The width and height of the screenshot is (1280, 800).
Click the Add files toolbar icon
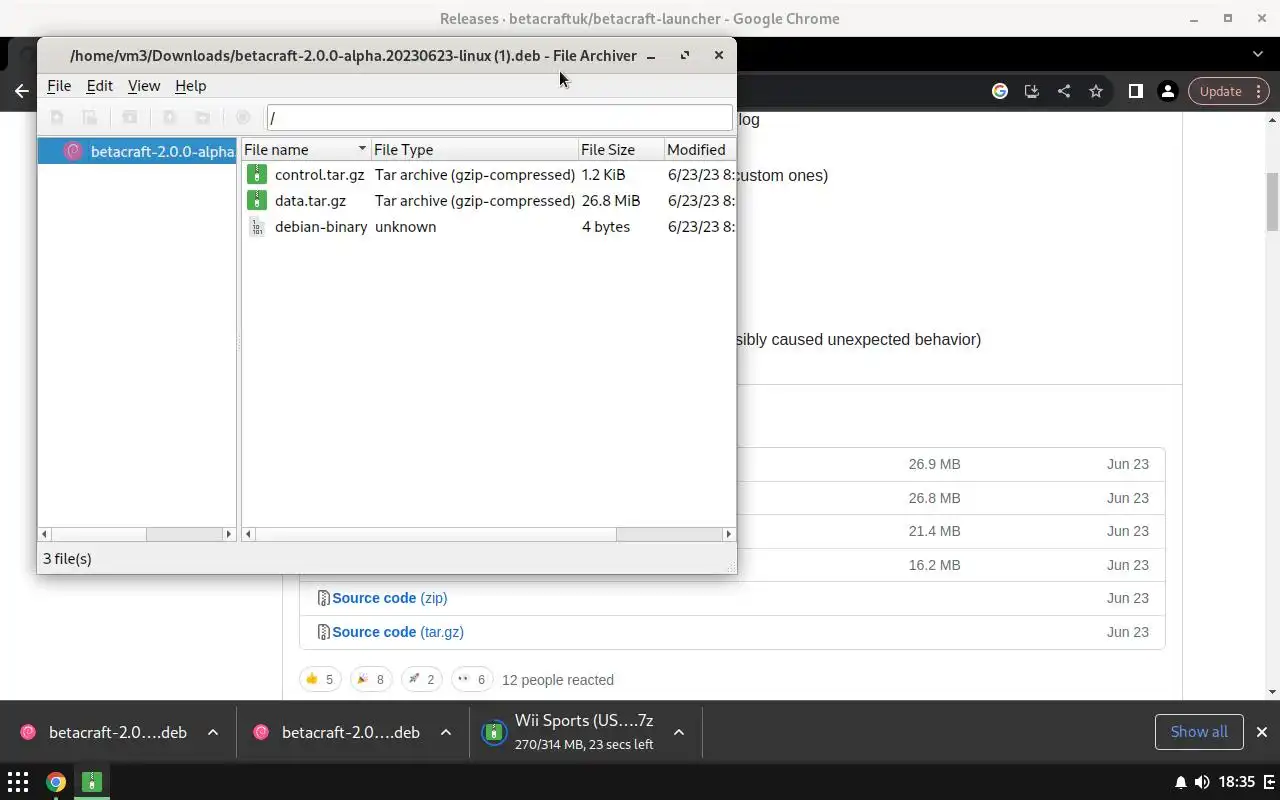(170, 117)
